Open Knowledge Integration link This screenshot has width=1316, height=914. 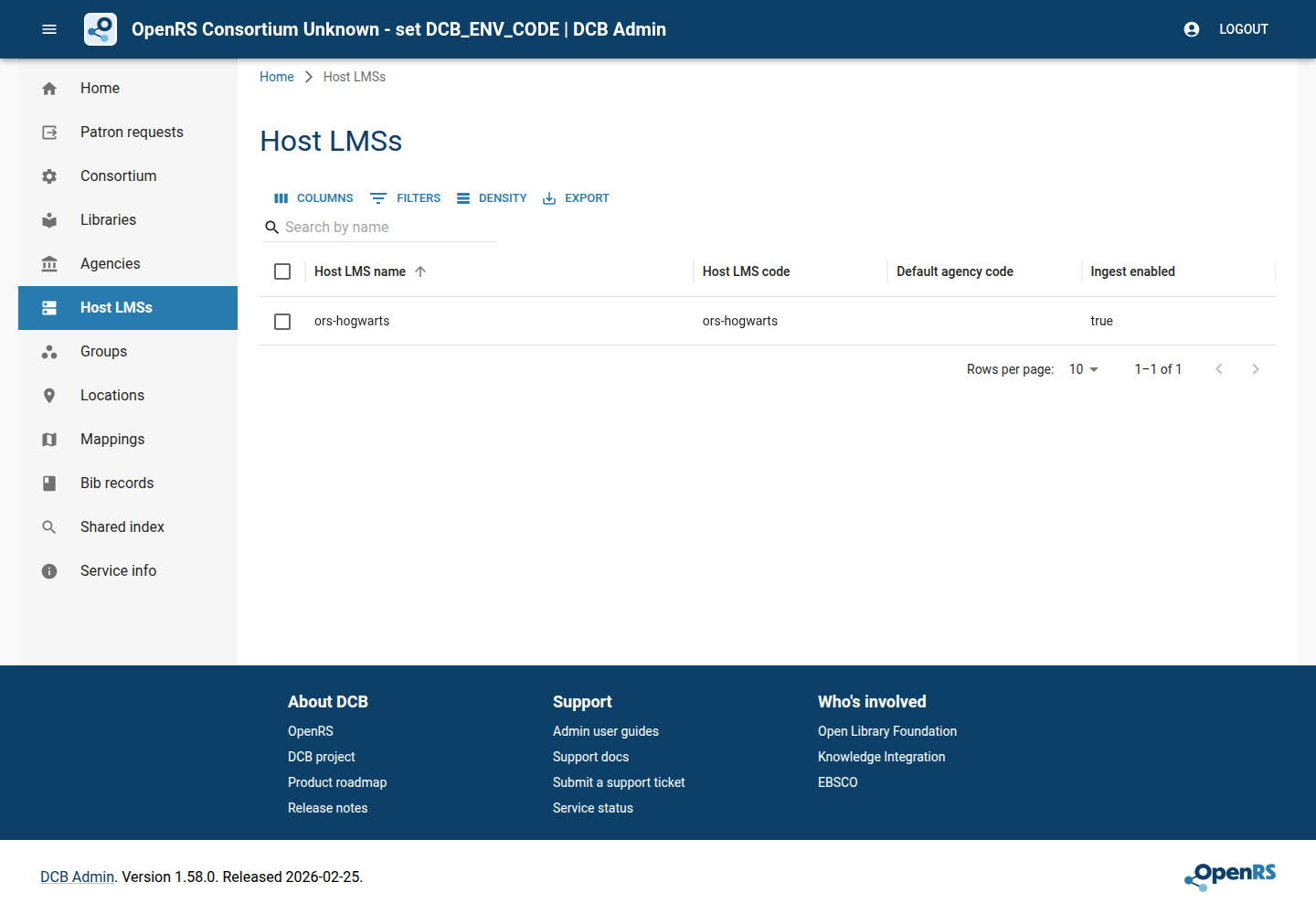click(882, 757)
